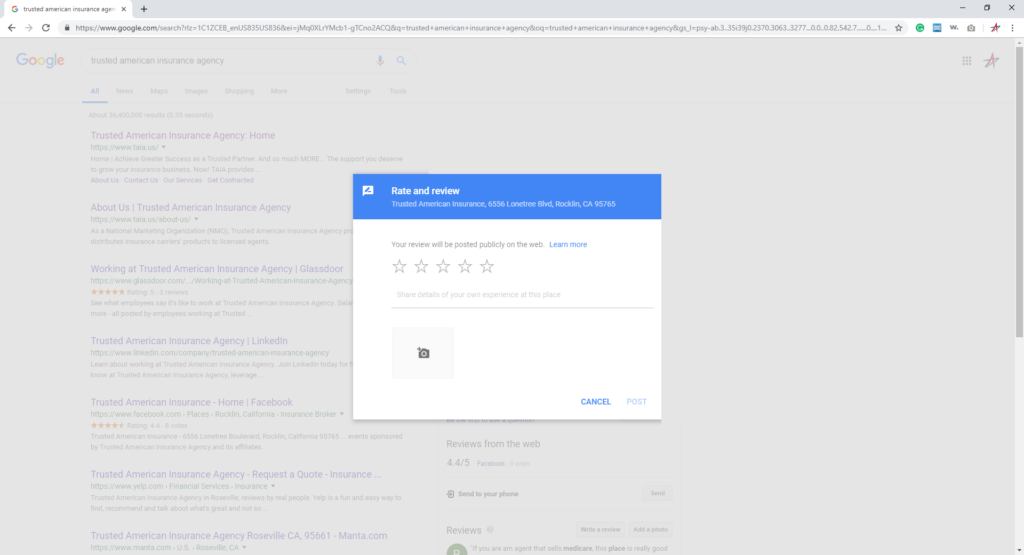Click the red star extension icon in toolbar
The width and height of the screenshot is (1024, 555).
click(995, 27)
